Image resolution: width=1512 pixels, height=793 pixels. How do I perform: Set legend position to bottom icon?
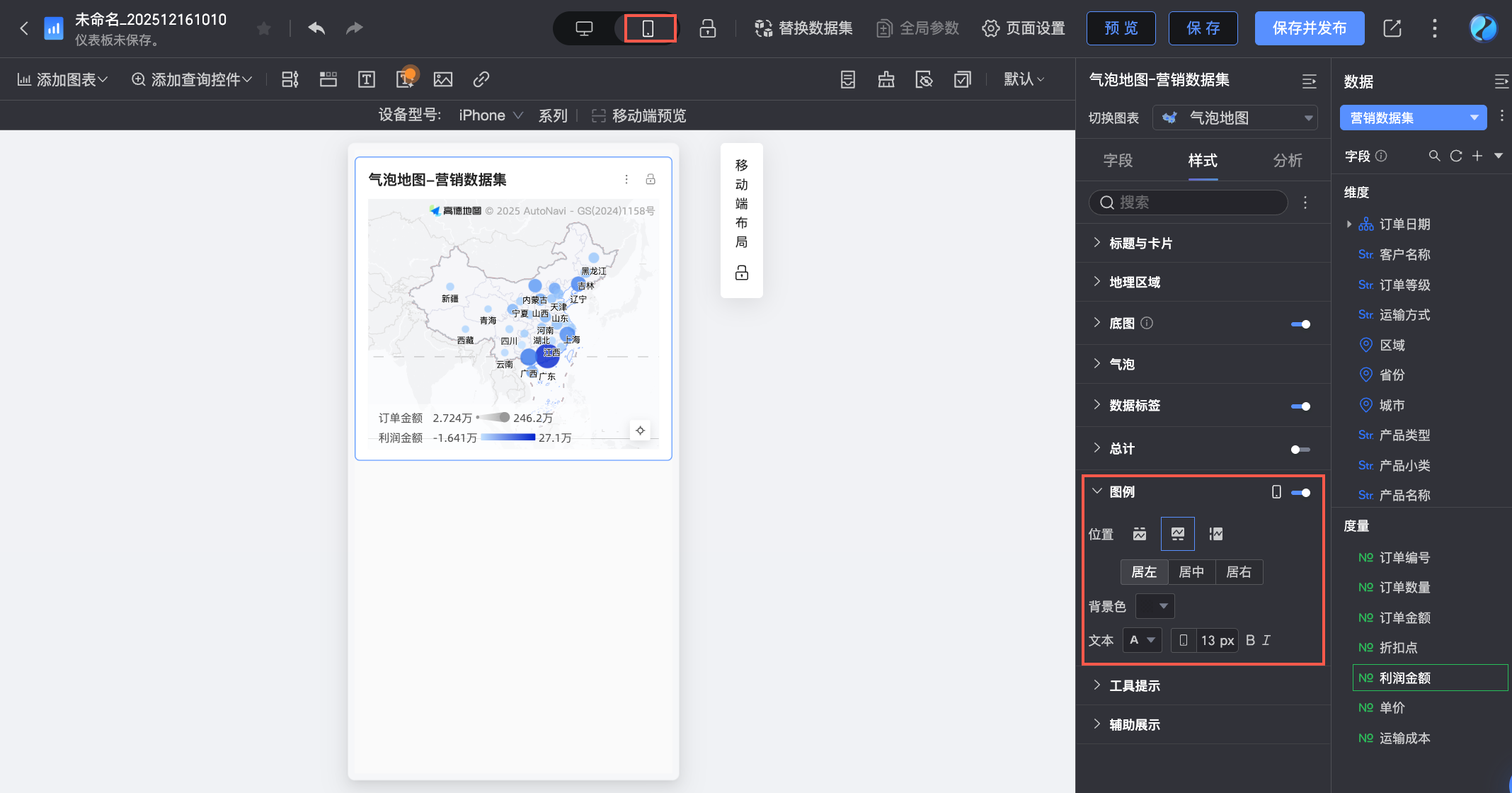pos(1177,534)
